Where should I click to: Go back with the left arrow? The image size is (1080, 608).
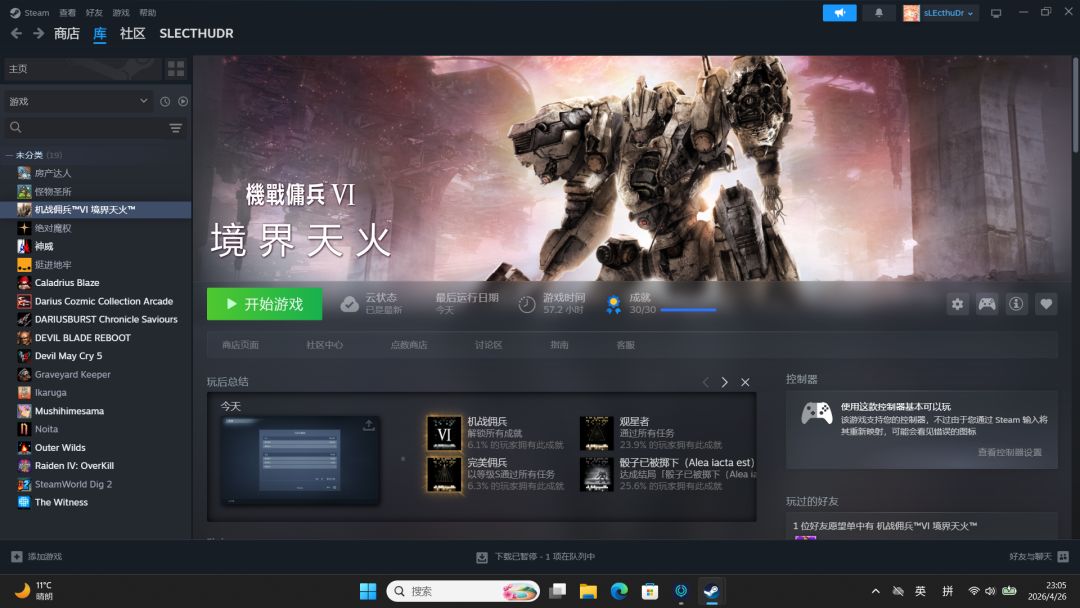point(17,33)
